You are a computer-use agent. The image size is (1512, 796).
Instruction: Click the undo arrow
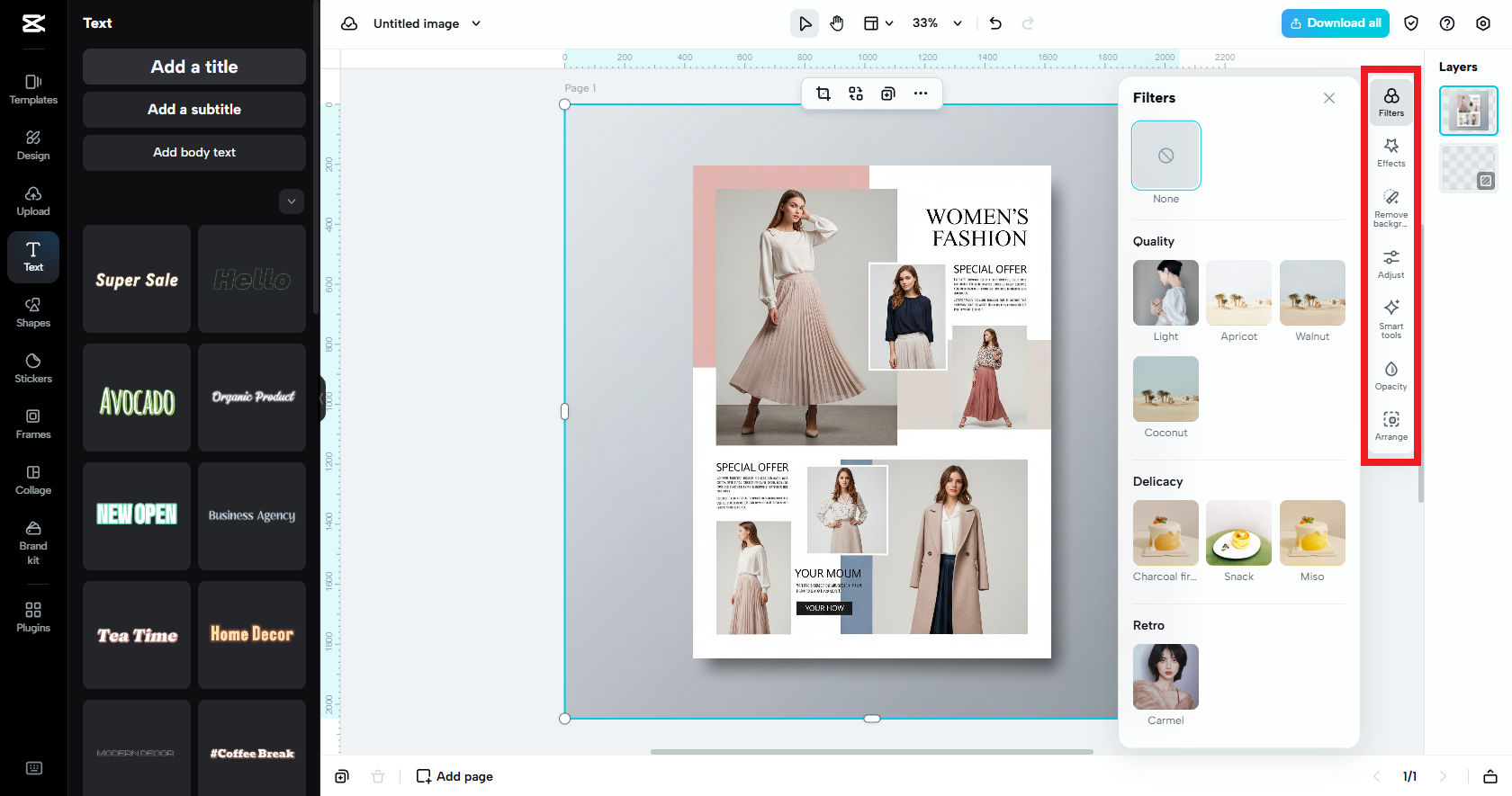tap(995, 23)
